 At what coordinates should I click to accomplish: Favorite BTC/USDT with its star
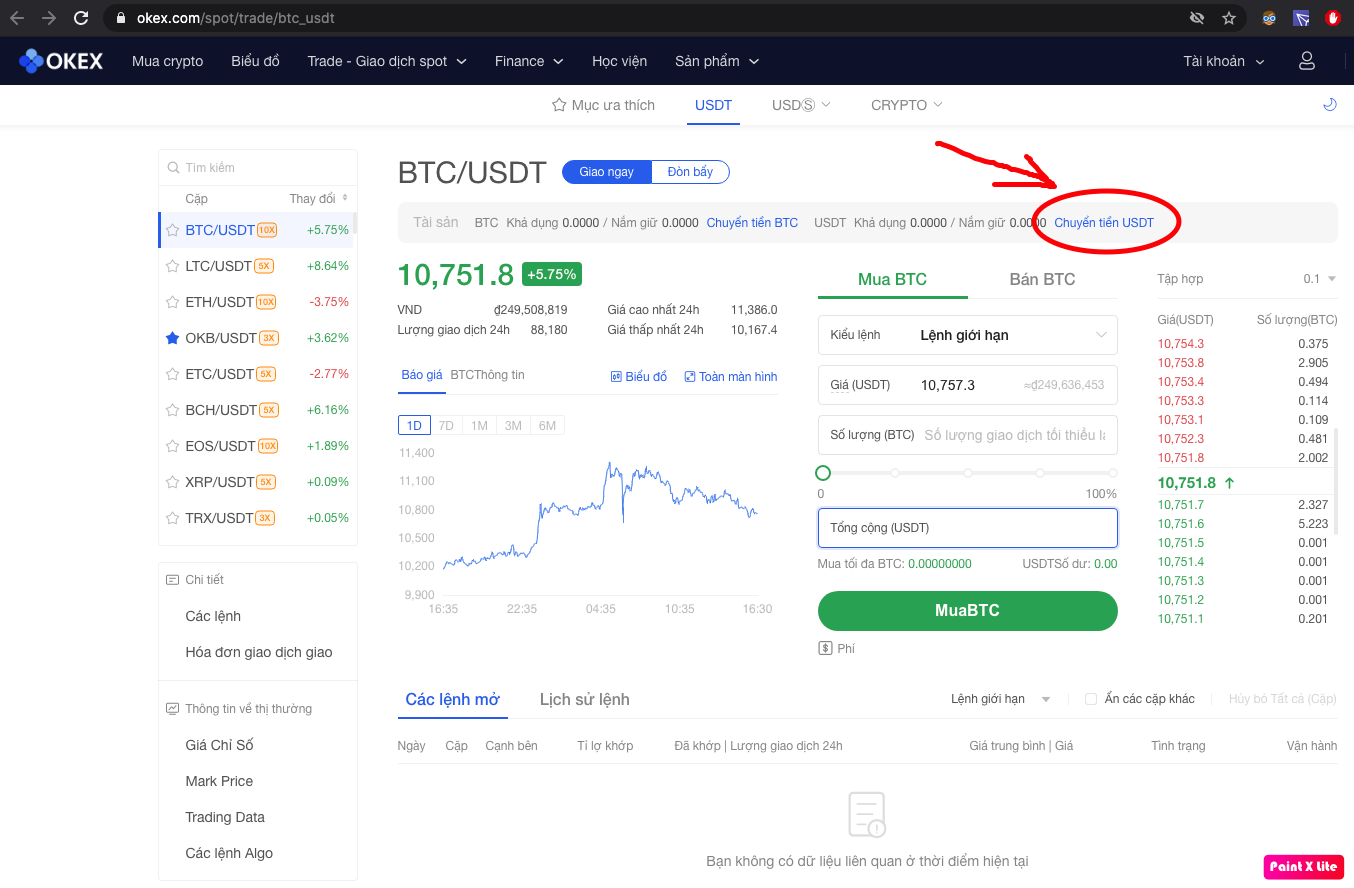point(172,230)
